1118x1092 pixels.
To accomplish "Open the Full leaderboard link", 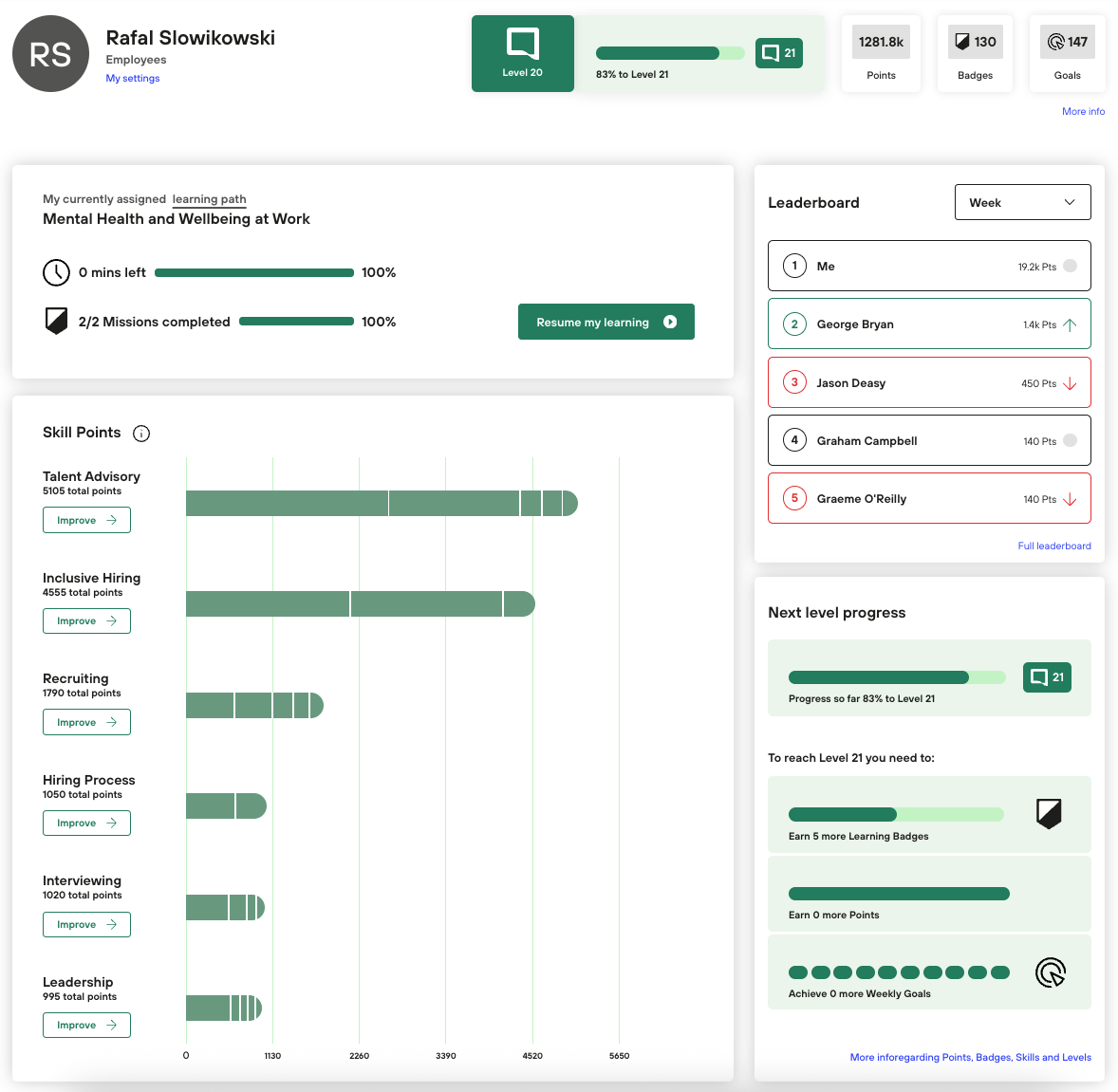I will (x=1053, y=546).
